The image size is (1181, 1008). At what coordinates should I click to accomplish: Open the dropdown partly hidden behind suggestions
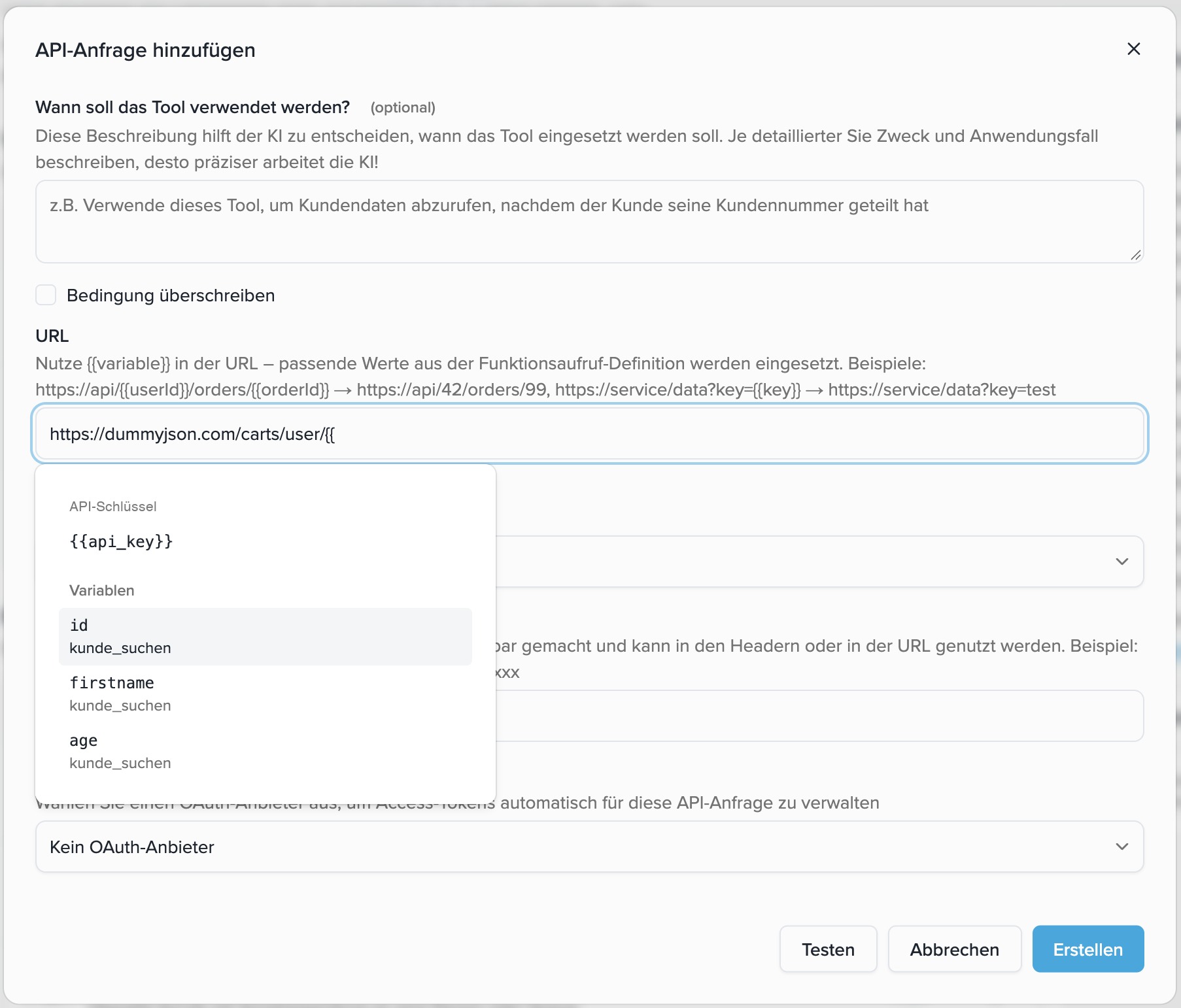[x=819, y=562]
